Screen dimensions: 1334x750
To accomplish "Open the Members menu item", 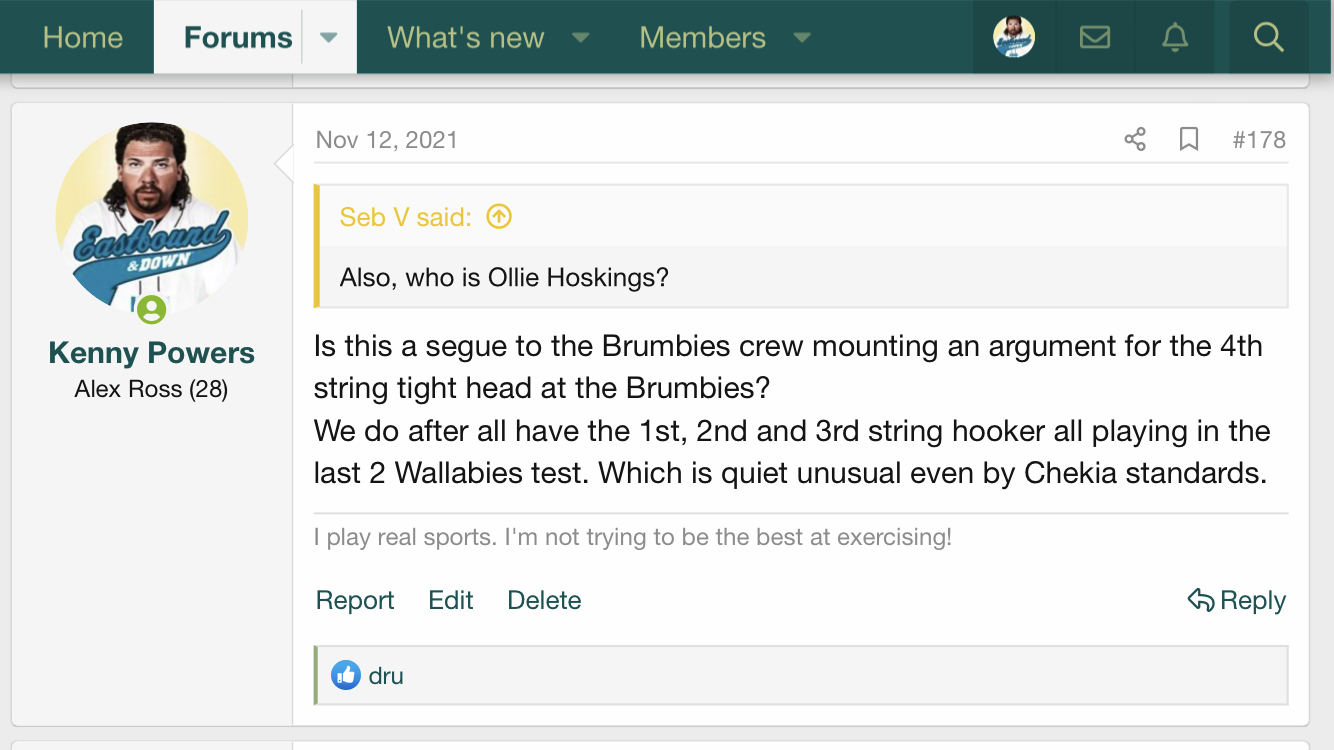I will point(702,38).
